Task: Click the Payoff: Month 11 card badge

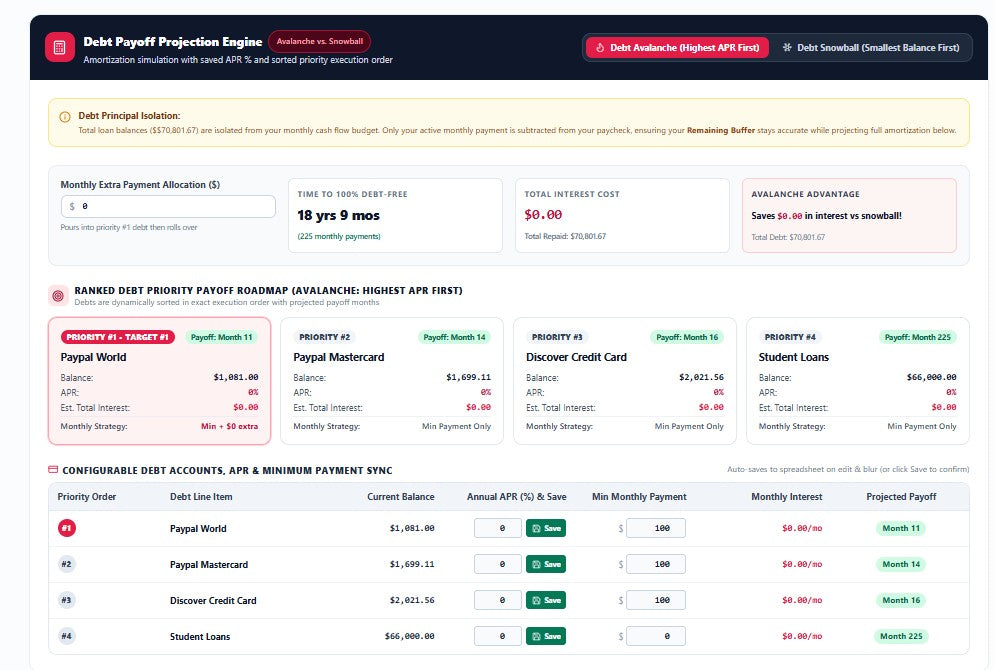Action: [x=221, y=337]
